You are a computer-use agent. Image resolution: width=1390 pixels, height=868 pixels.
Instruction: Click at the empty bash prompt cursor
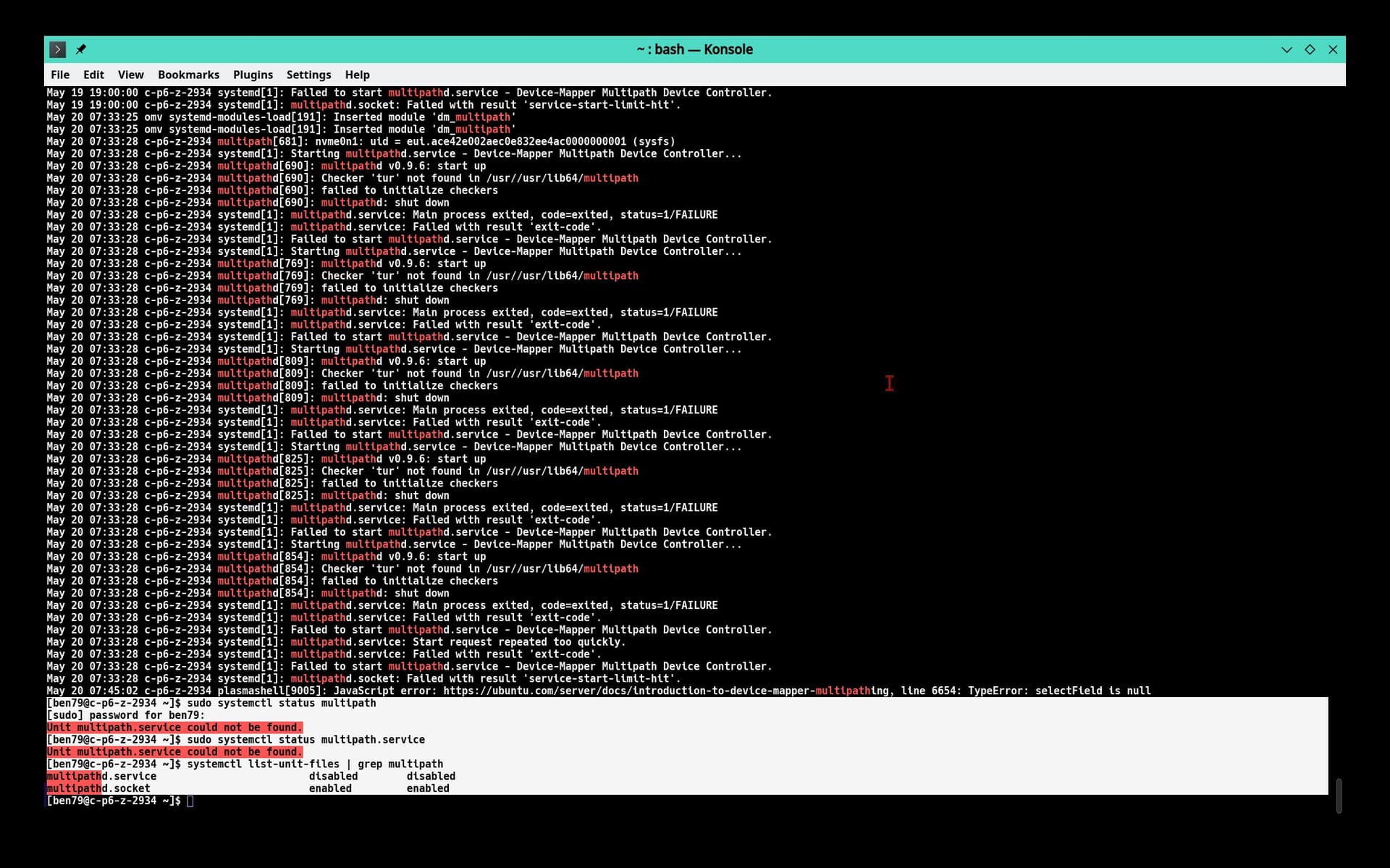click(x=190, y=801)
